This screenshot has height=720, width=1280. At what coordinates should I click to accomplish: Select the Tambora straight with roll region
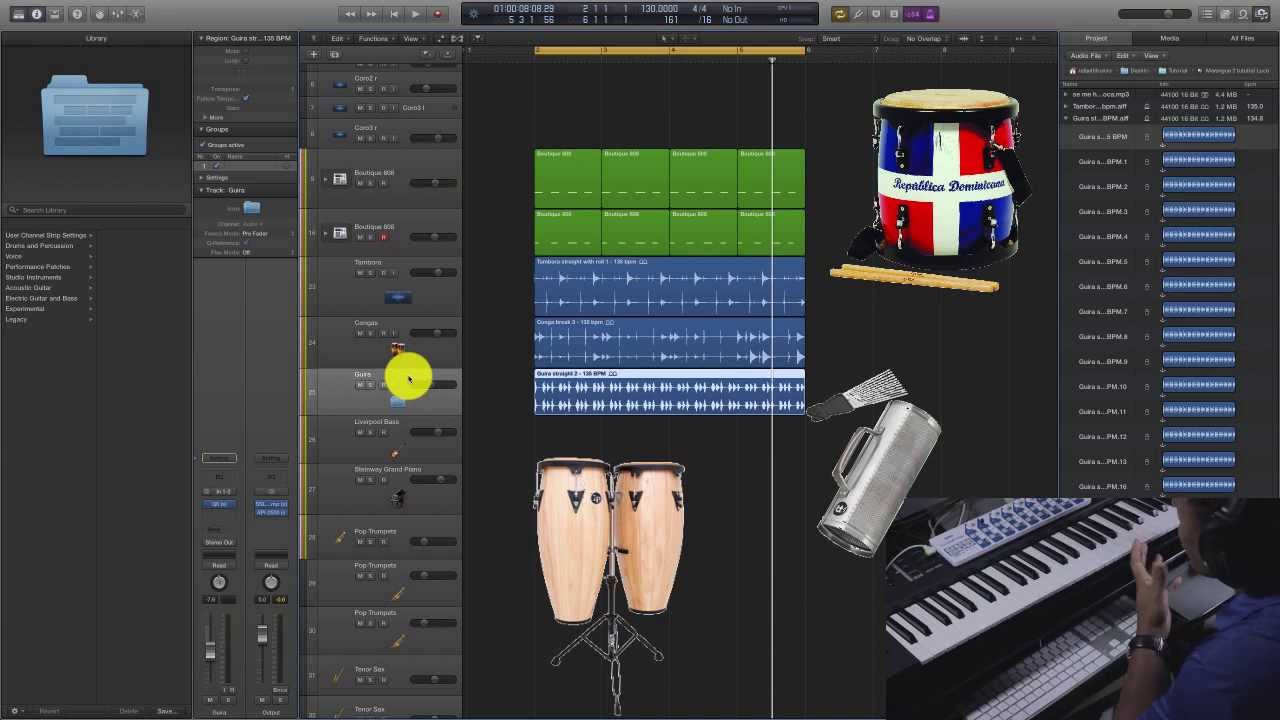pyautogui.click(x=669, y=285)
